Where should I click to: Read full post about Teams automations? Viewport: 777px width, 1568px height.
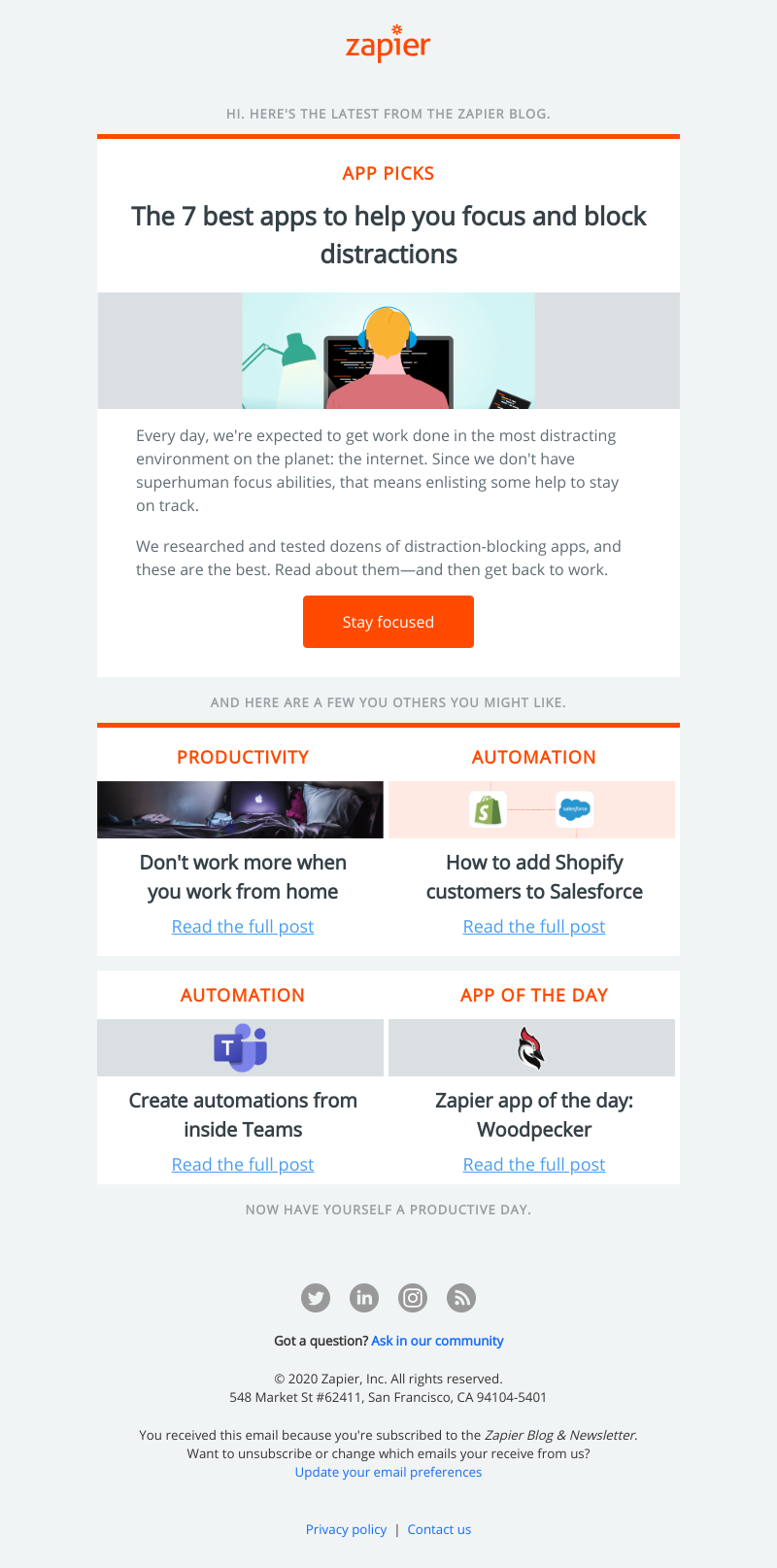click(x=243, y=1165)
